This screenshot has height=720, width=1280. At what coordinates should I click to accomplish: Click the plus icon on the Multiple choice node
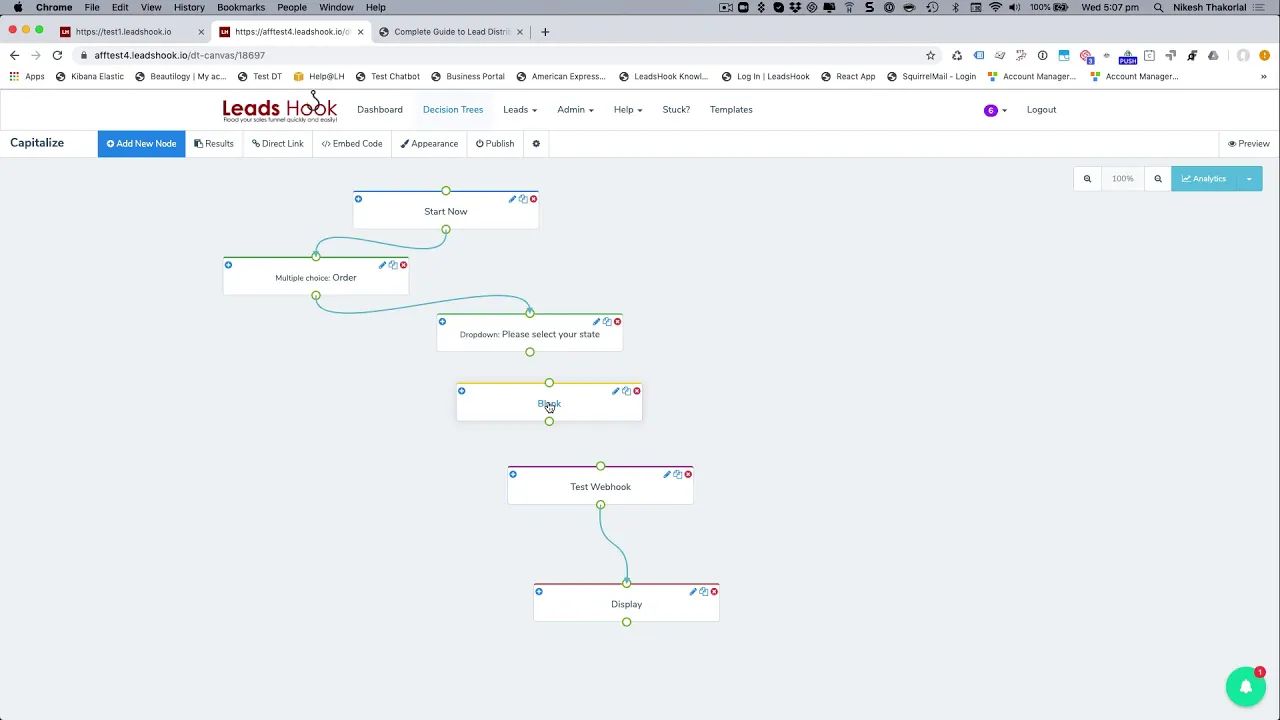228,265
